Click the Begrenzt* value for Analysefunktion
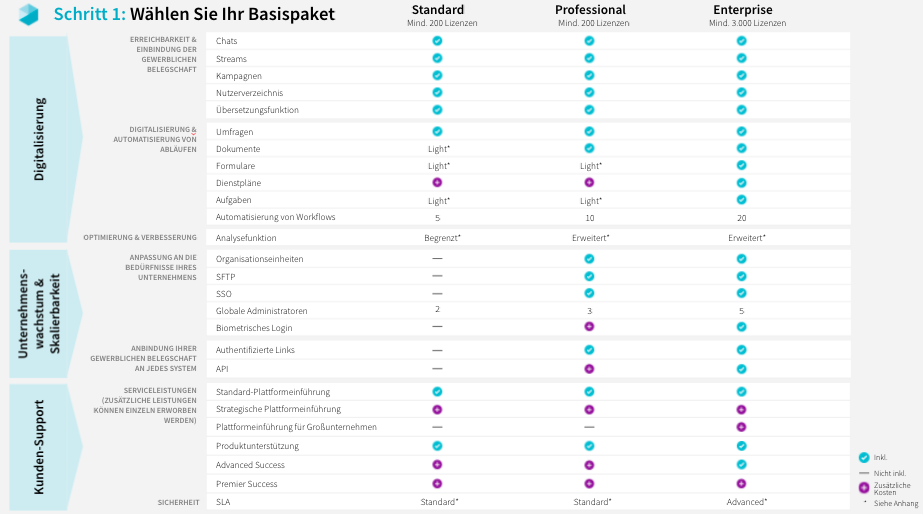The height and width of the screenshot is (514, 923). tap(442, 238)
